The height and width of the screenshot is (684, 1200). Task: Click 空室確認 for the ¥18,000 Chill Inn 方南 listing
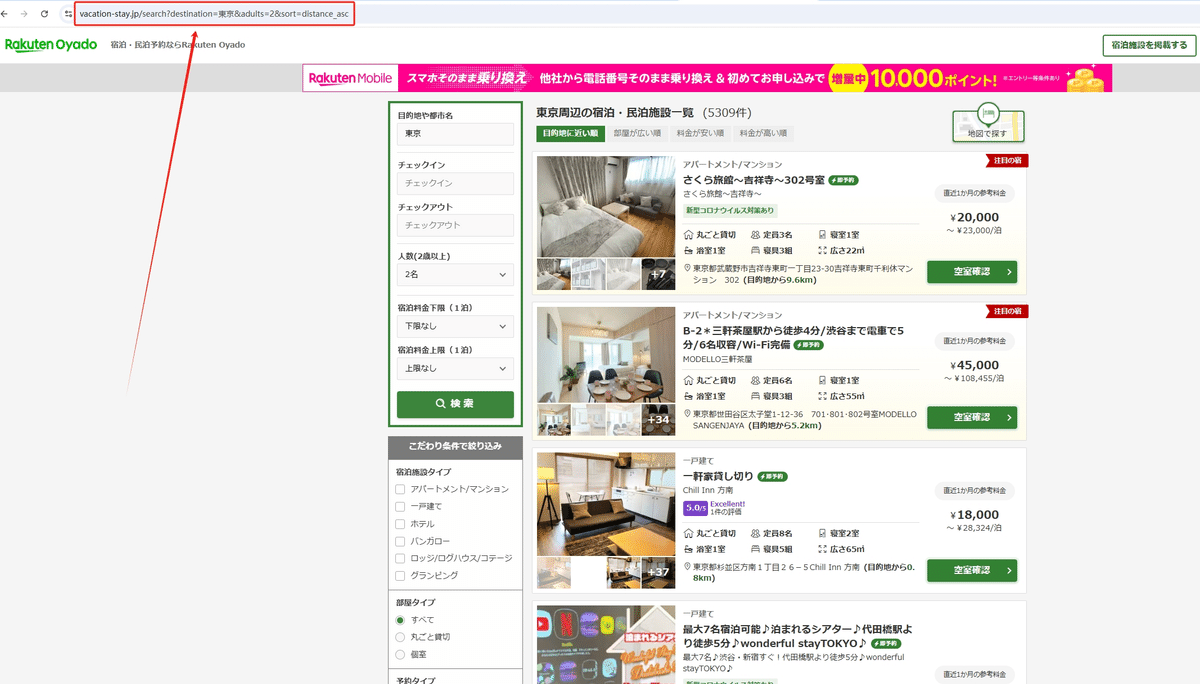point(972,570)
